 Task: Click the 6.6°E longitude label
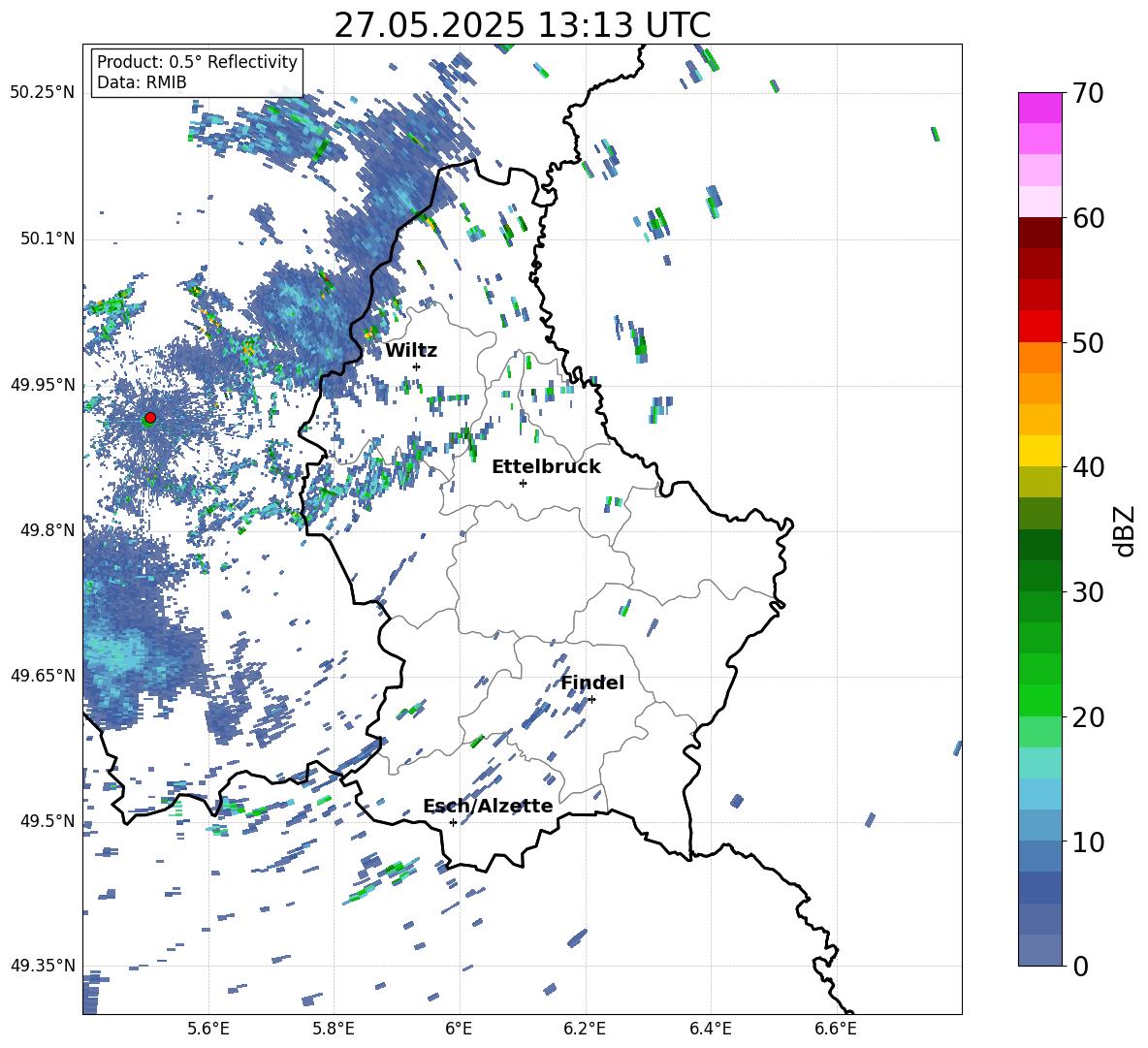click(836, 1029)
